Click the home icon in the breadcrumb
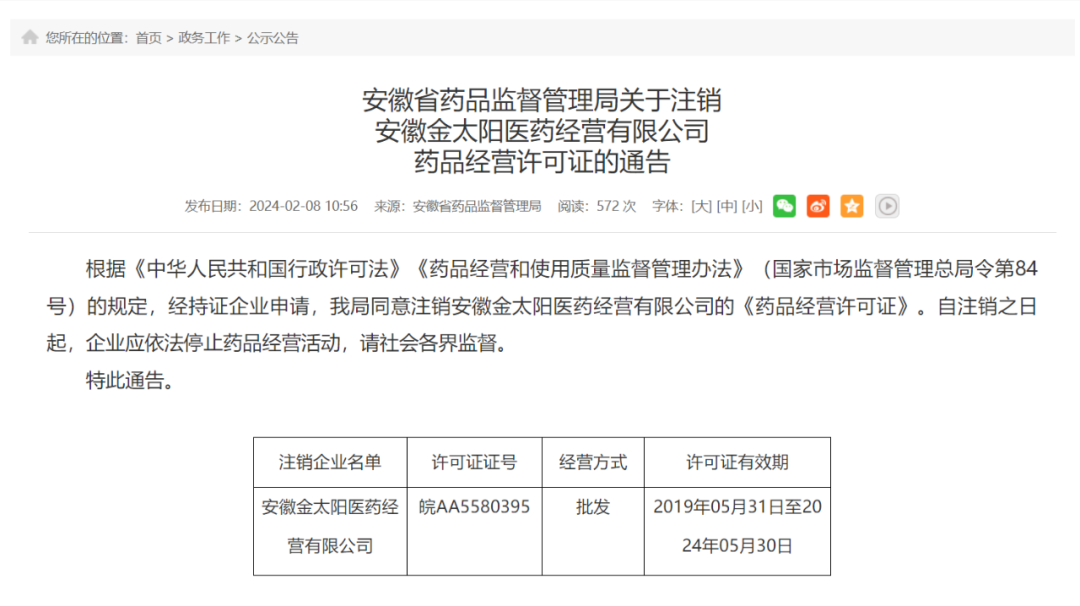This screenshot has width=1080, height=606. (x=30, y=37)
